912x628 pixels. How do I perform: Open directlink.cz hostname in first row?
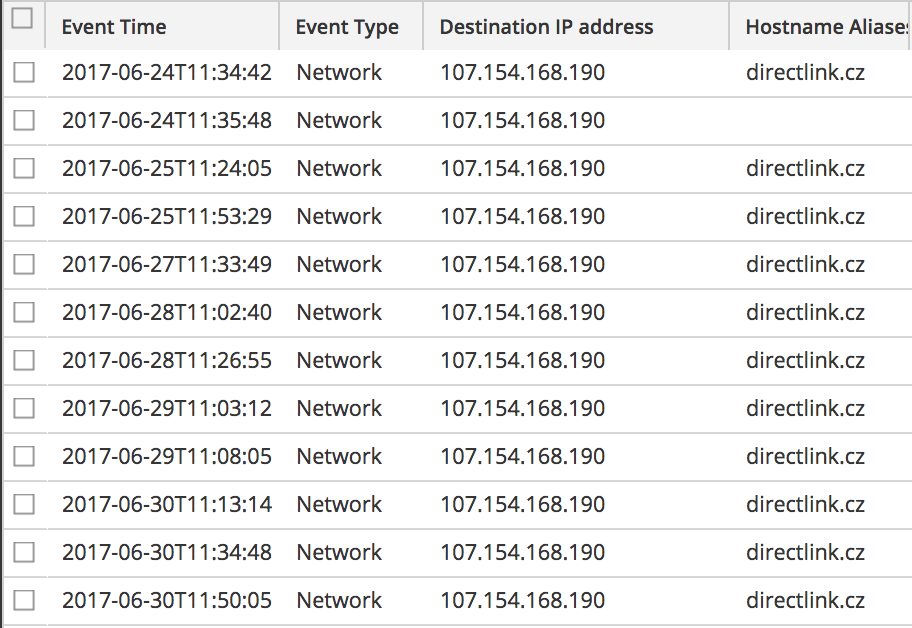point(805,72)
